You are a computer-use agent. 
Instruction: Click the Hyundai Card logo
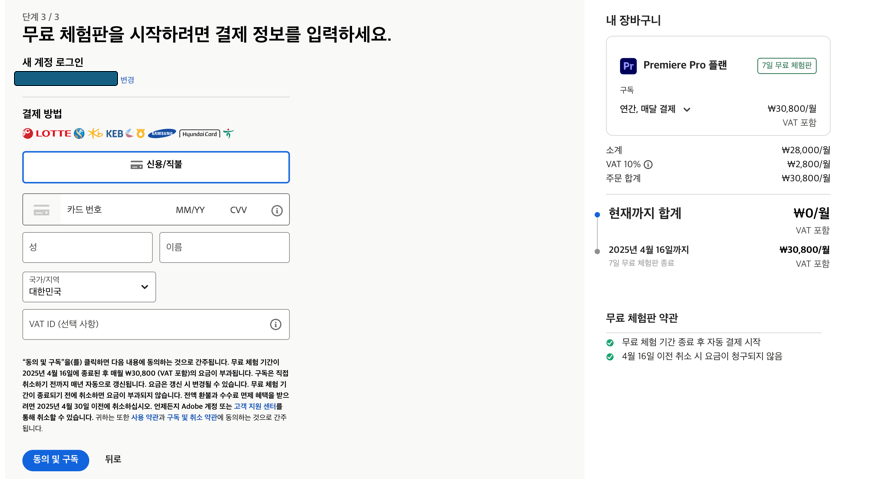[x=200, y=134]
